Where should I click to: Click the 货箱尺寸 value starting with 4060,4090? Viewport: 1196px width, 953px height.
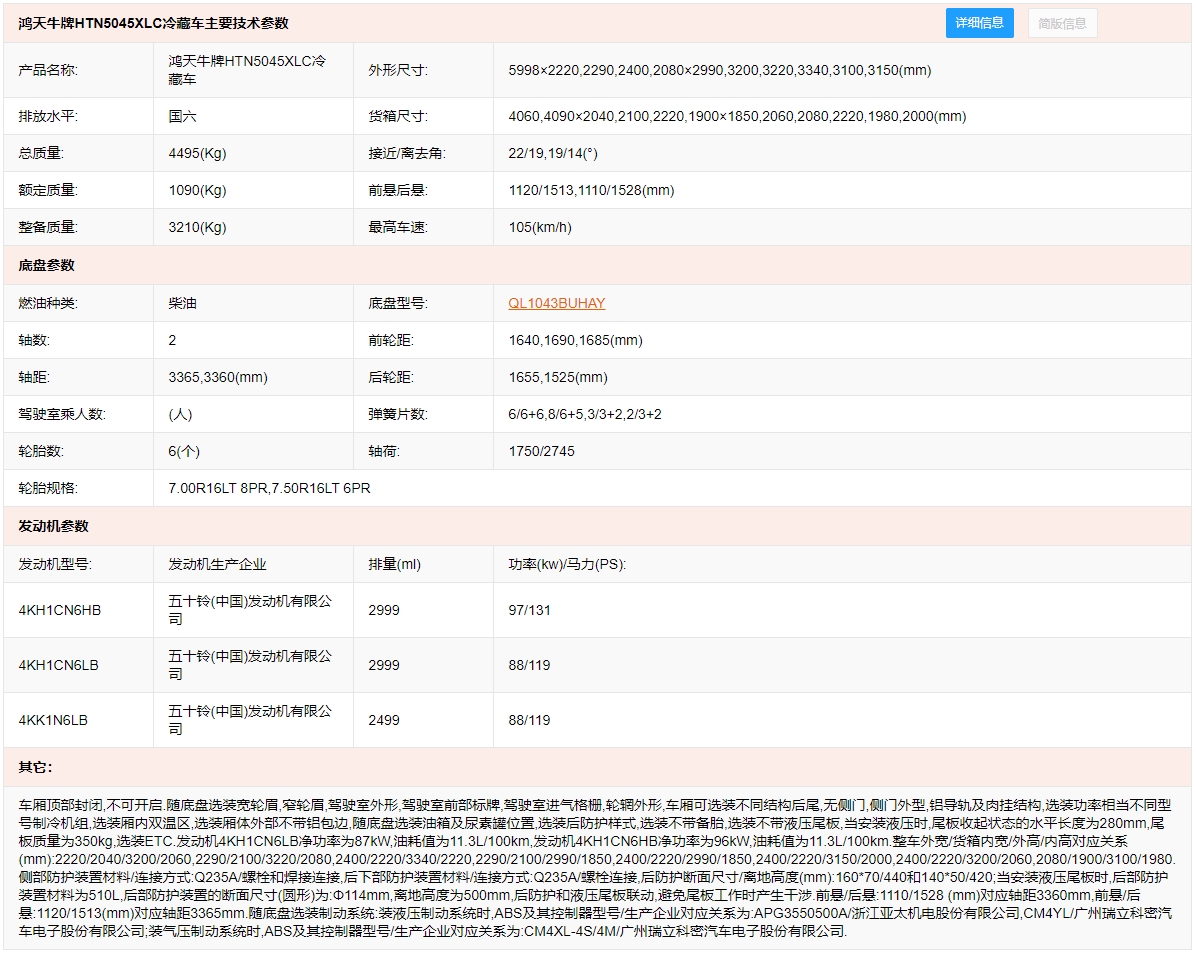(x=737, y=116)
